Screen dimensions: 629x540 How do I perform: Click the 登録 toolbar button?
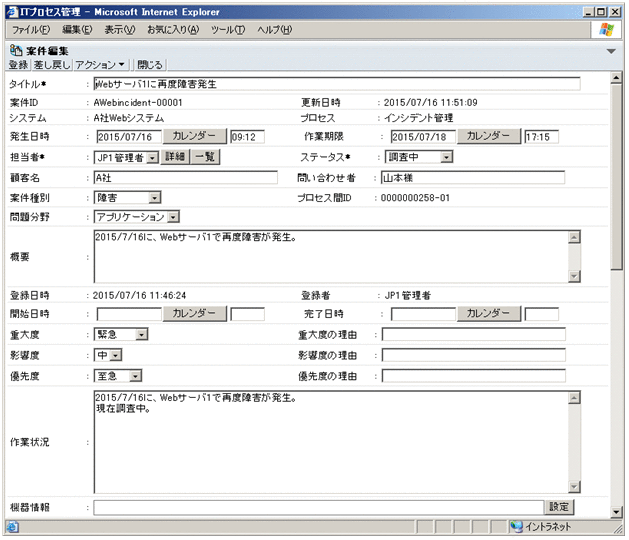tap(18, 65)
